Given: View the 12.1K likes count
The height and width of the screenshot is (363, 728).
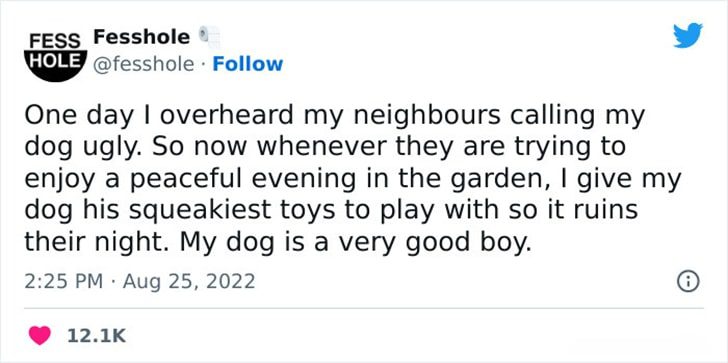Looking at the screenshot, I should tap(96, 336).
